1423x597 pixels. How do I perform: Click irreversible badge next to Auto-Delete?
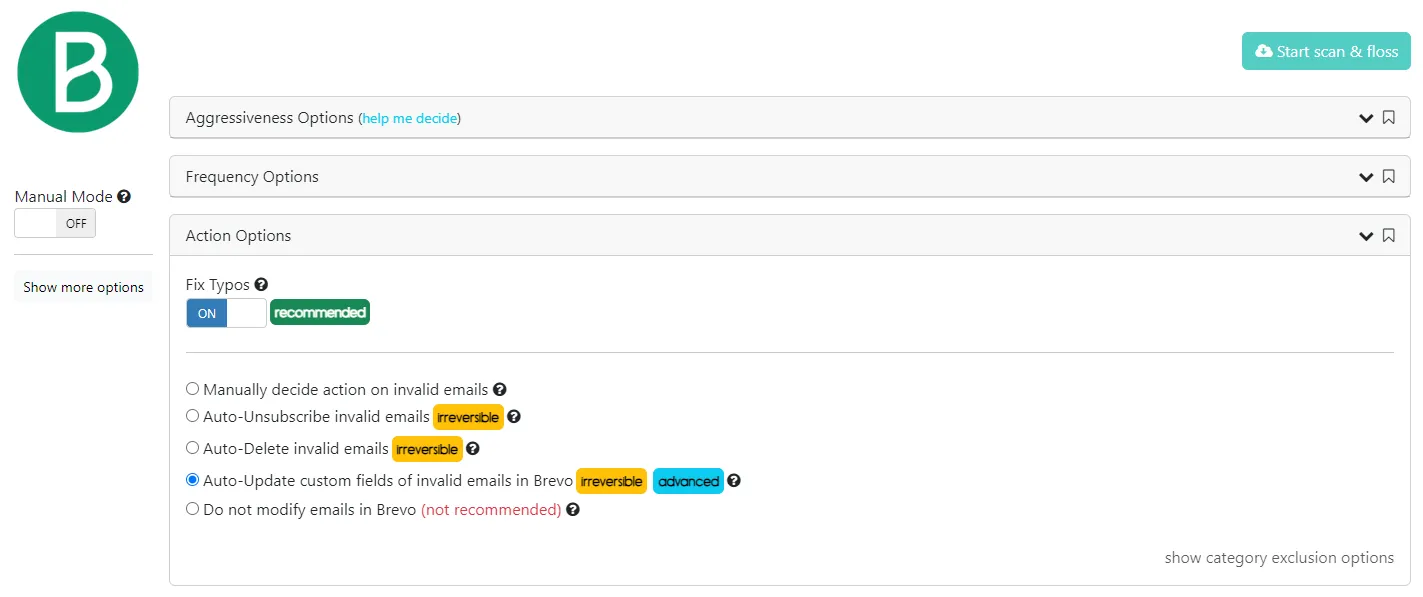tap(427, 449)
